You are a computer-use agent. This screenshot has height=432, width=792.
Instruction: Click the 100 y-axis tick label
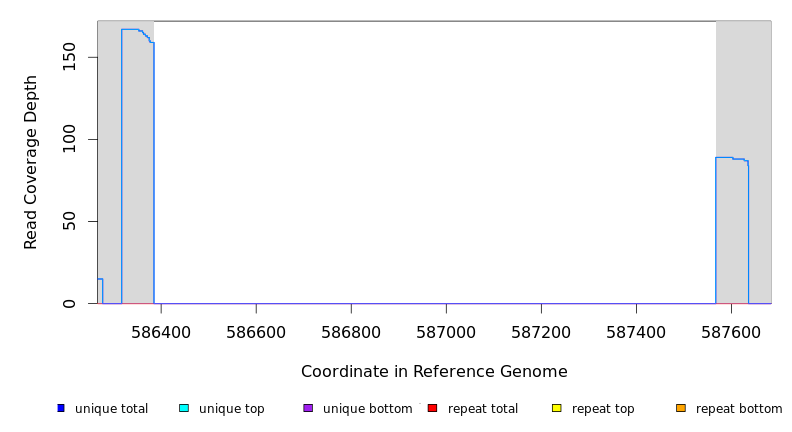69,139
